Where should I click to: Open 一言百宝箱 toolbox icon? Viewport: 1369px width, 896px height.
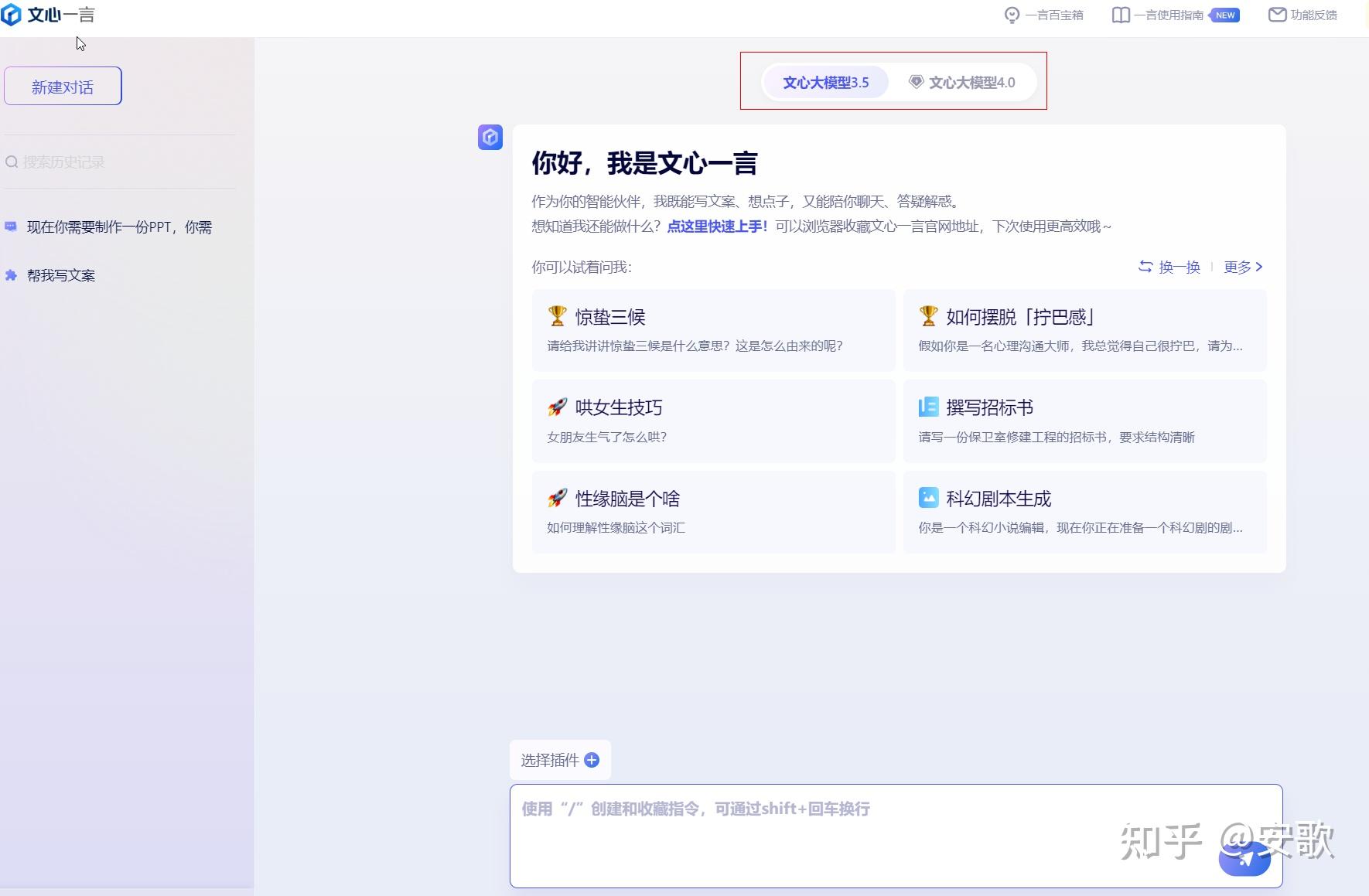[1012, 15]
